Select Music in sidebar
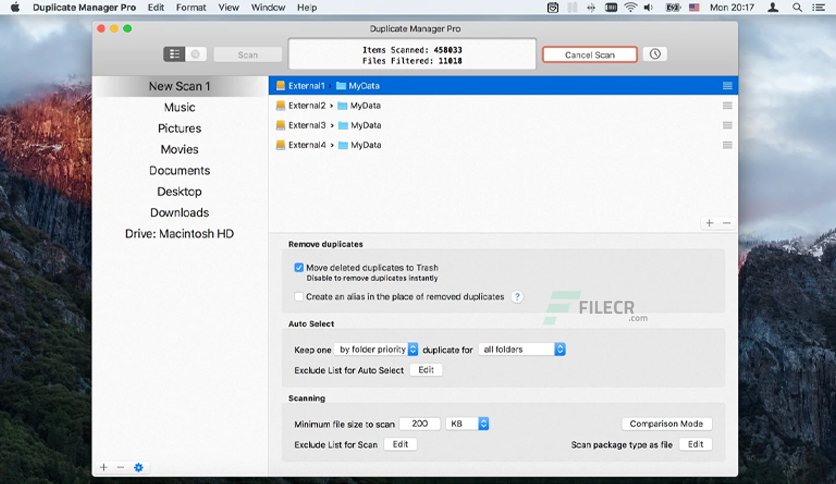This screenshot has height=484, width=836. tap(180, 107)
